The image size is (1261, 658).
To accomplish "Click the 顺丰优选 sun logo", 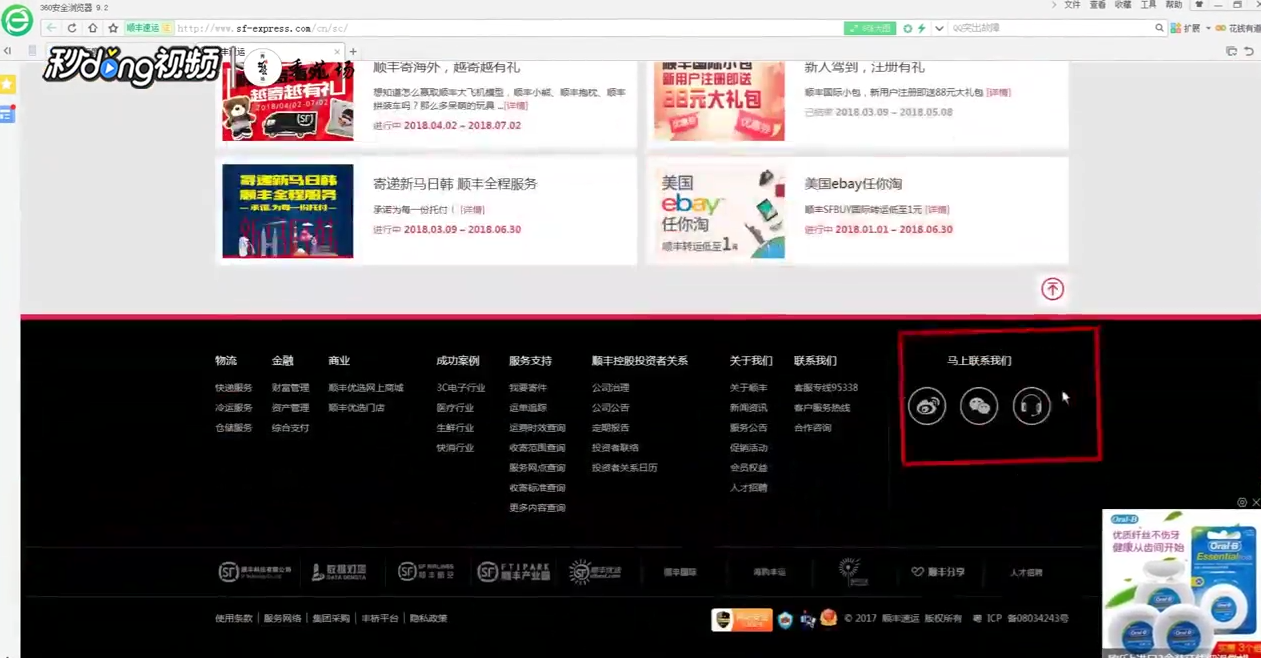I will 595,572.
